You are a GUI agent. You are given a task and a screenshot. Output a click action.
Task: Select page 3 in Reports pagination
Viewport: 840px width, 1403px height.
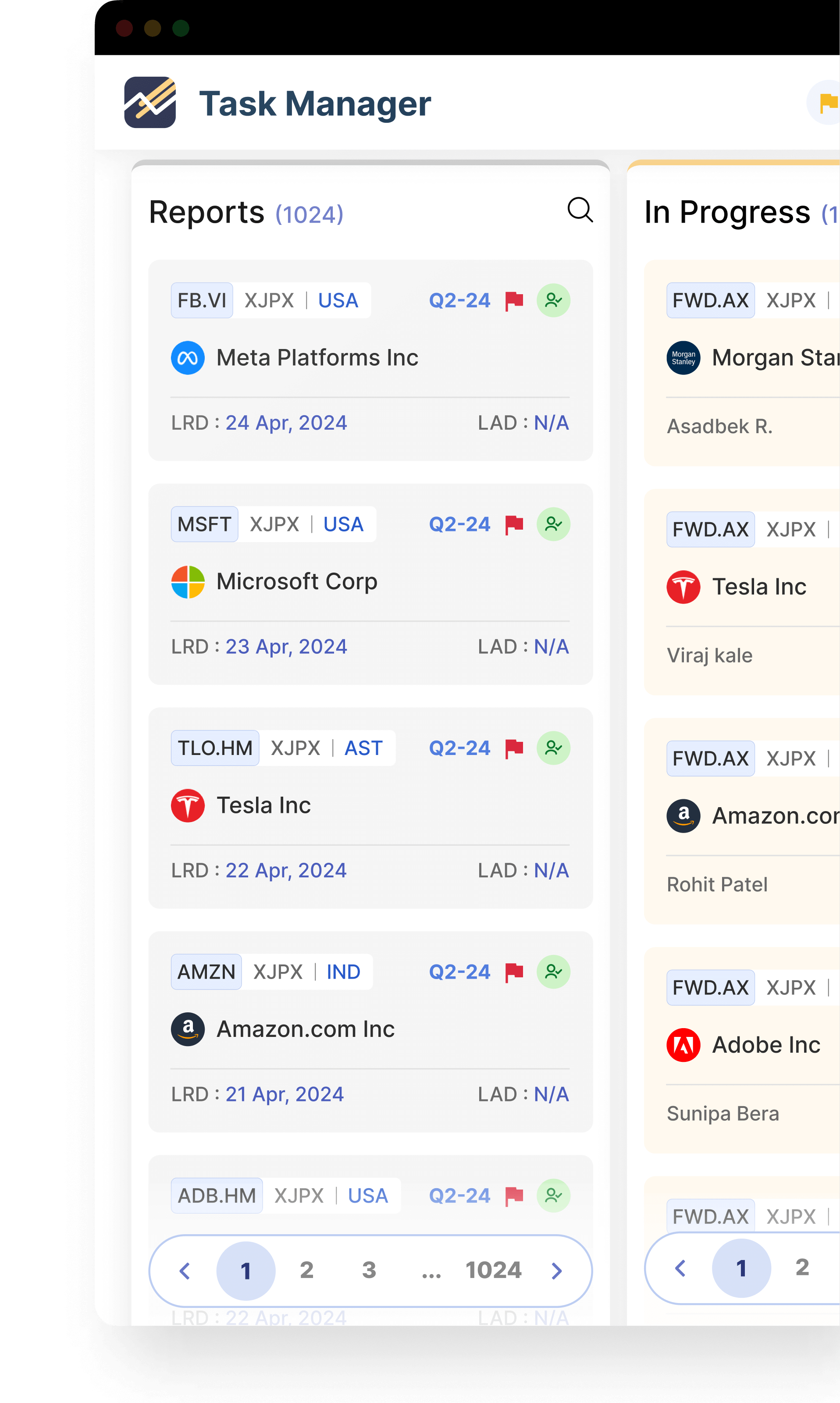[369, 1270]
